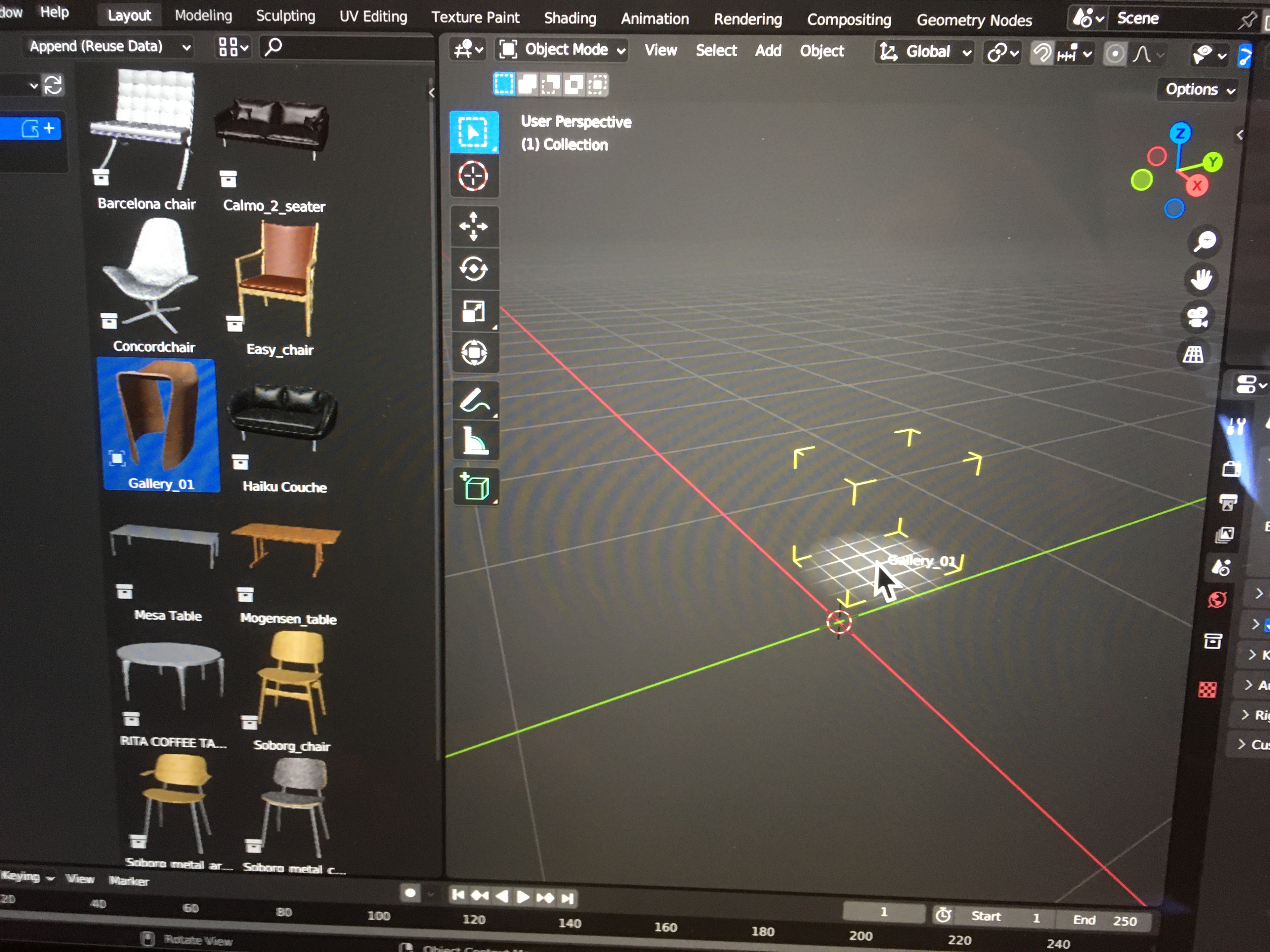The width and height of the screenshot is (1270, 952).
Task: Activate the 3D Cursor tool
Action: click(x=473, y=176)
